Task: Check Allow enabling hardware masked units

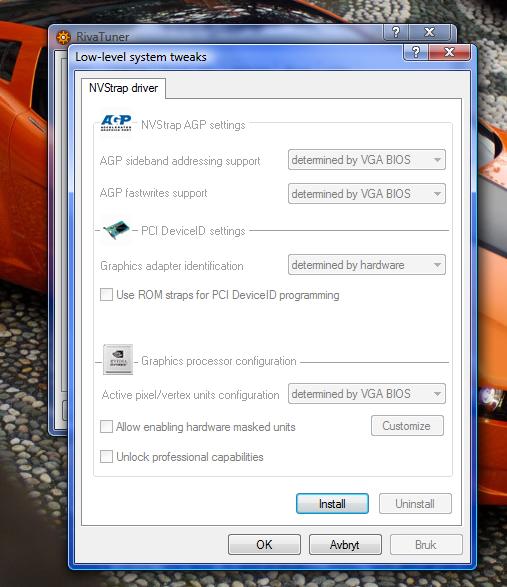Action: click(106, 426)
